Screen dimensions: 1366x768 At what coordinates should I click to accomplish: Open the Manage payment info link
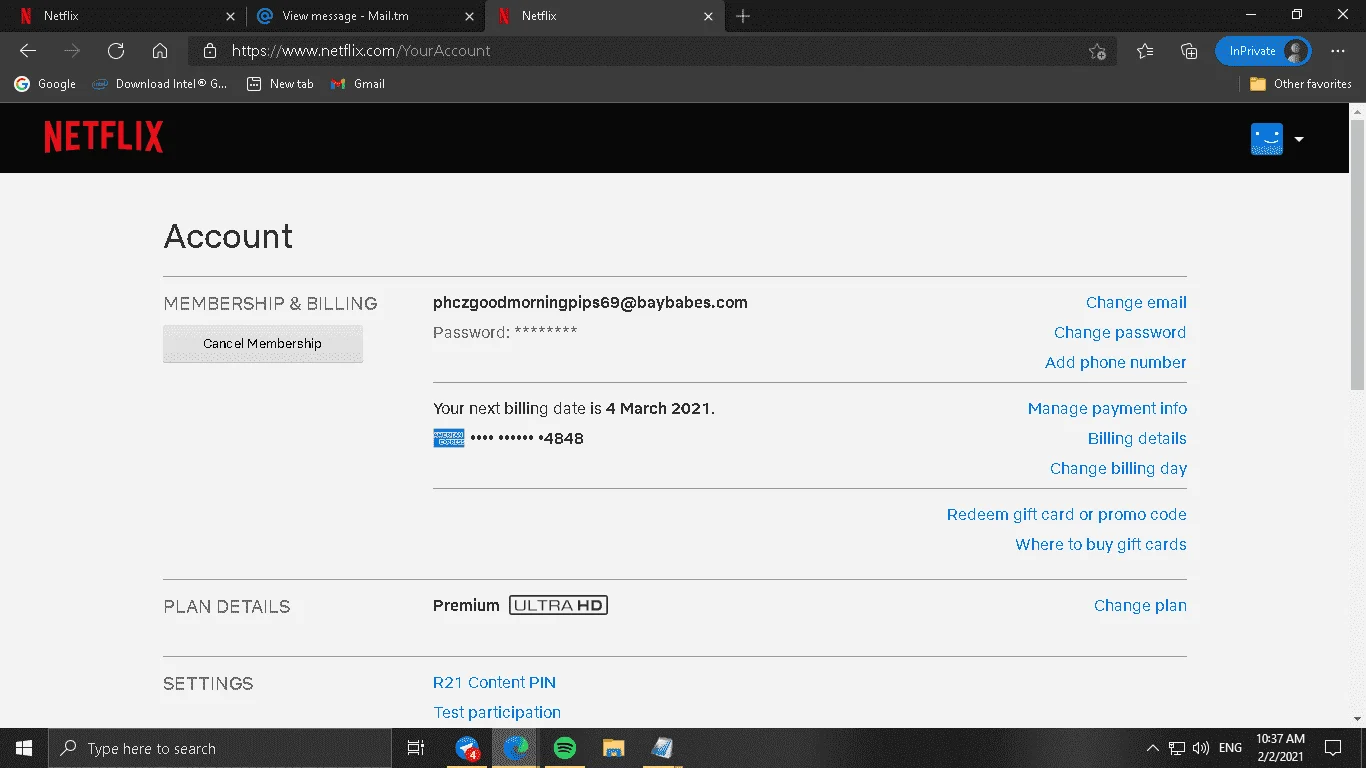[1107, 408]
